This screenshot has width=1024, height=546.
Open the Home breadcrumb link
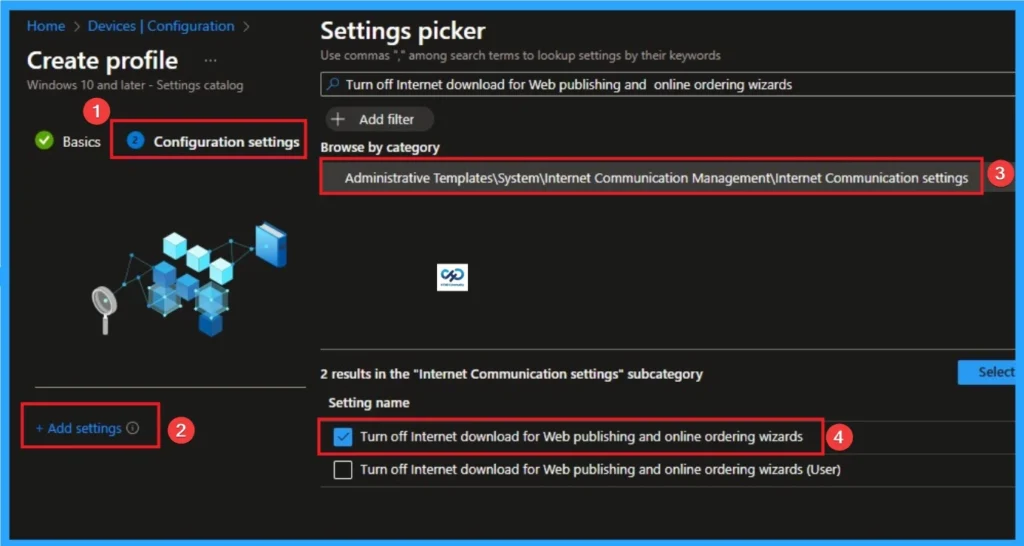pyautogui.click(x=46, y=27)
